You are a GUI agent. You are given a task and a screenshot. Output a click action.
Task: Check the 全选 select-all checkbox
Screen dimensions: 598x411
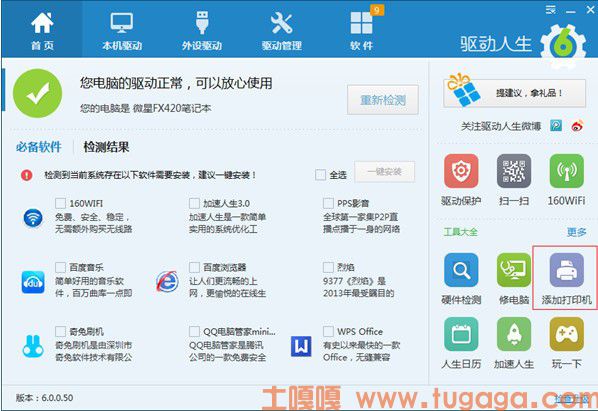[320, 175]
